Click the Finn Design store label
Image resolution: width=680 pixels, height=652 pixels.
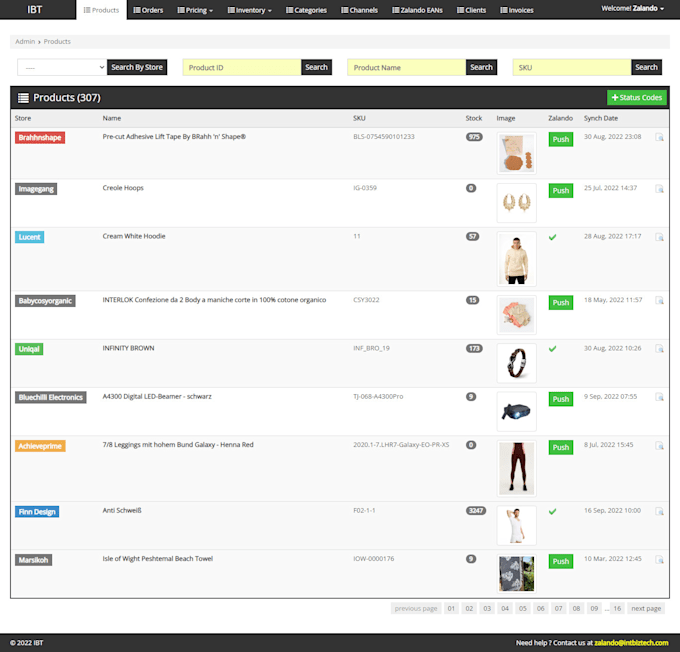[x=37, y=511]
